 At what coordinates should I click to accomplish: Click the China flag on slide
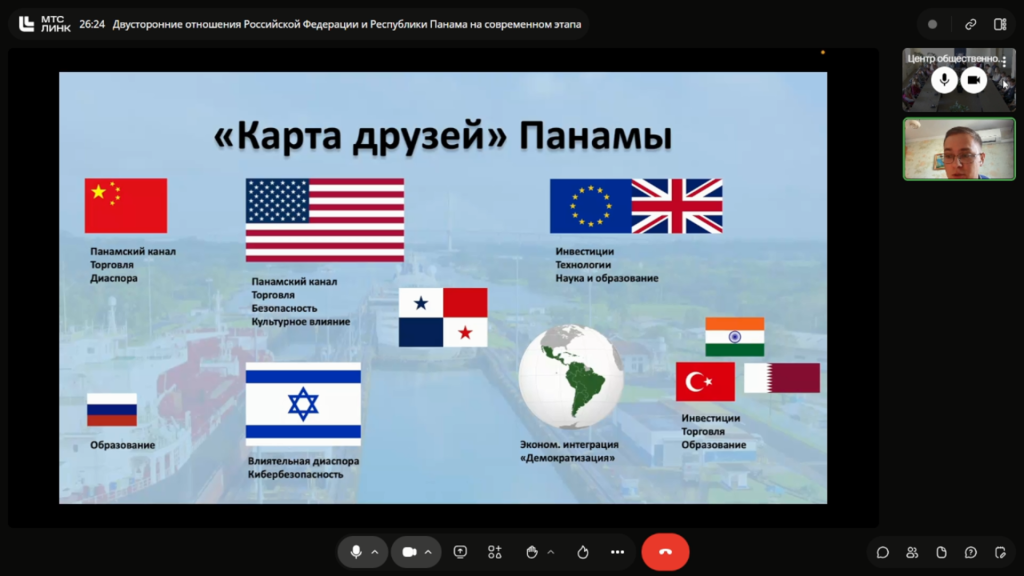[x=126, y=206]
